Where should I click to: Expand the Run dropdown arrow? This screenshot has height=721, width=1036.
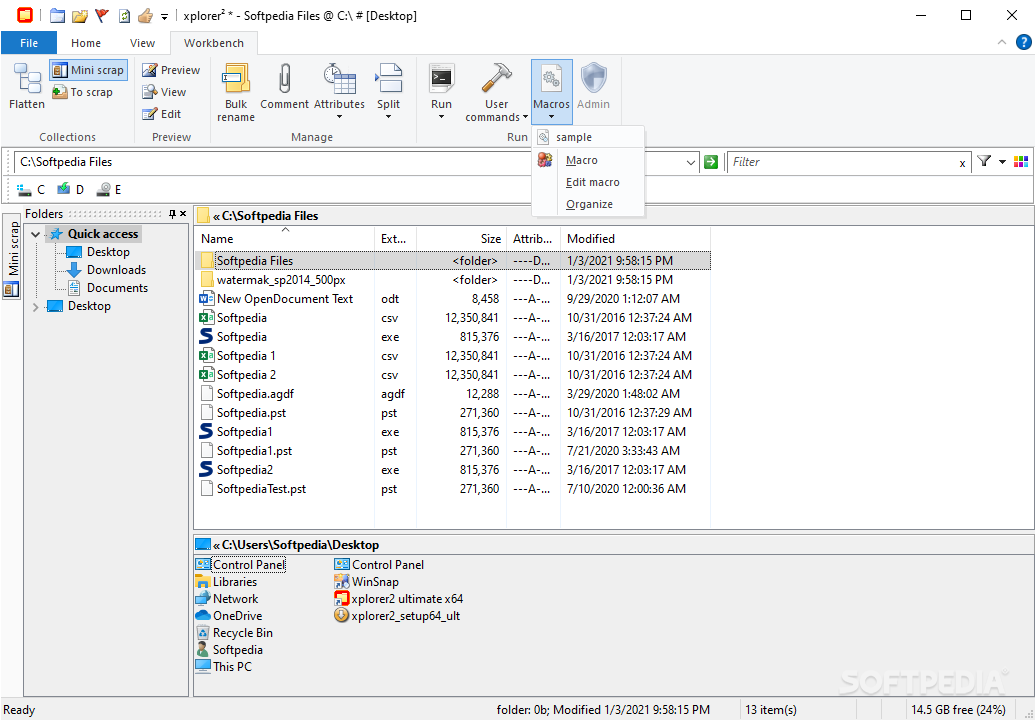[441, 117]
